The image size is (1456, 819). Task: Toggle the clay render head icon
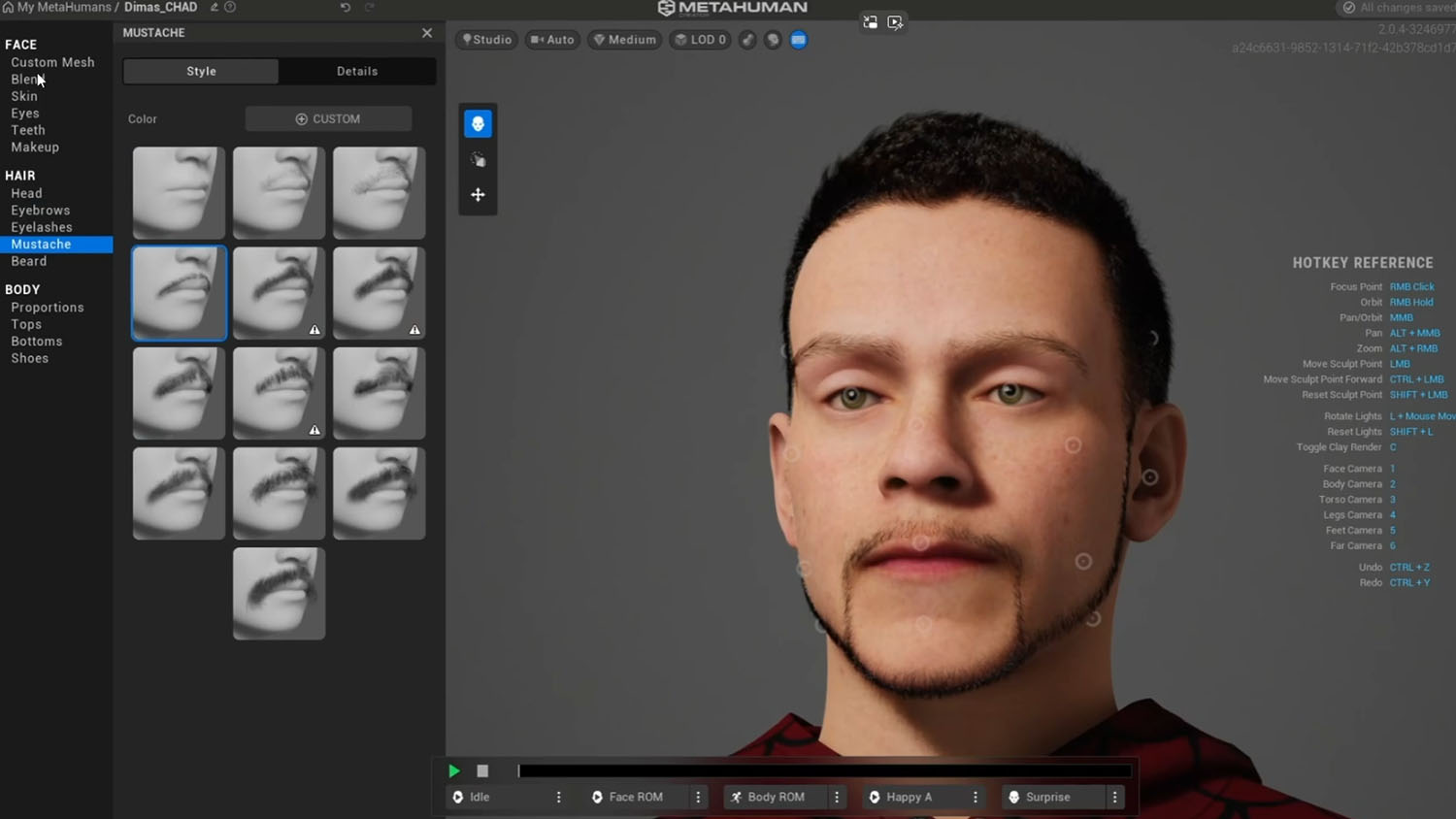coord(773,40)
